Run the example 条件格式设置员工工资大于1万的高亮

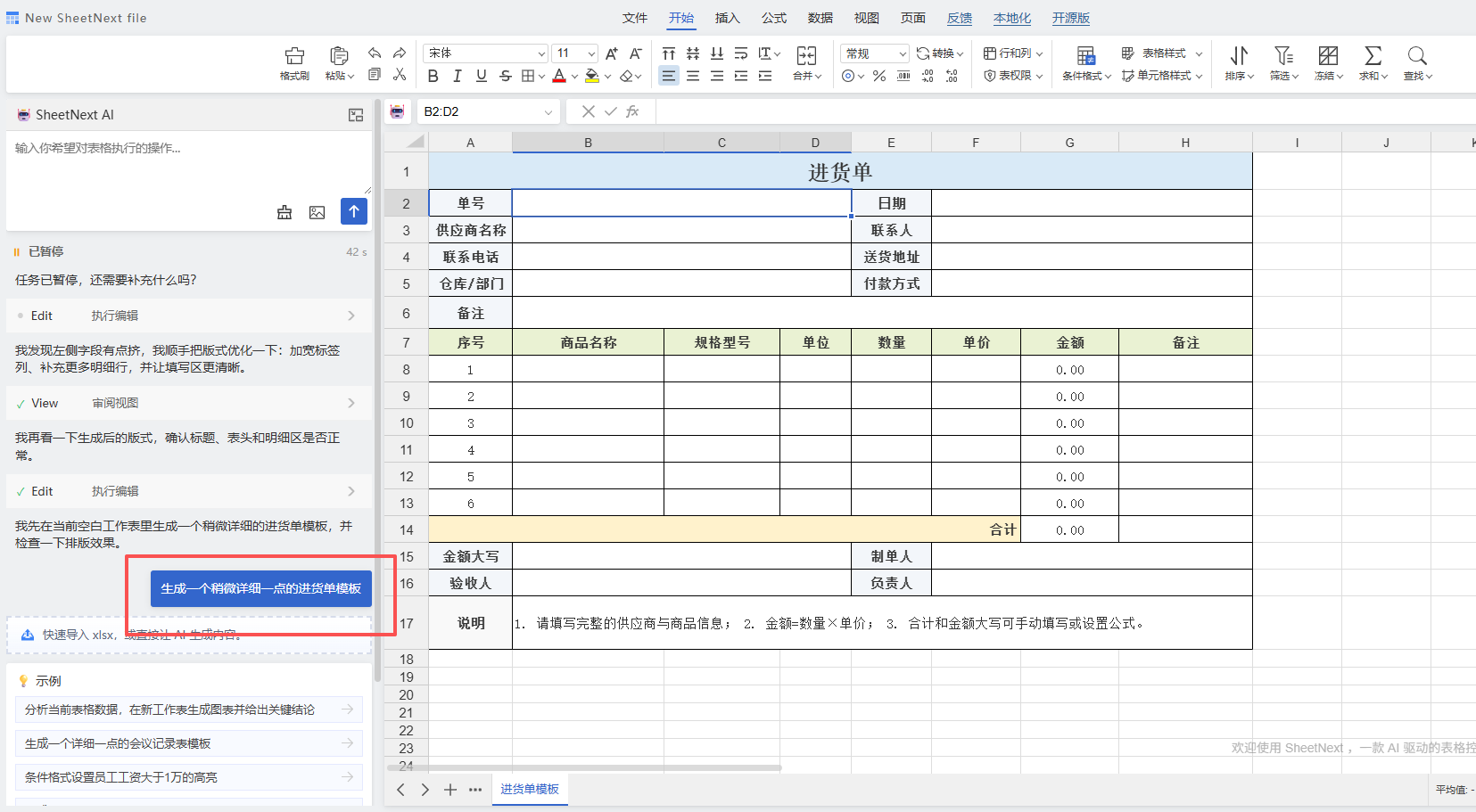point(189,777)
